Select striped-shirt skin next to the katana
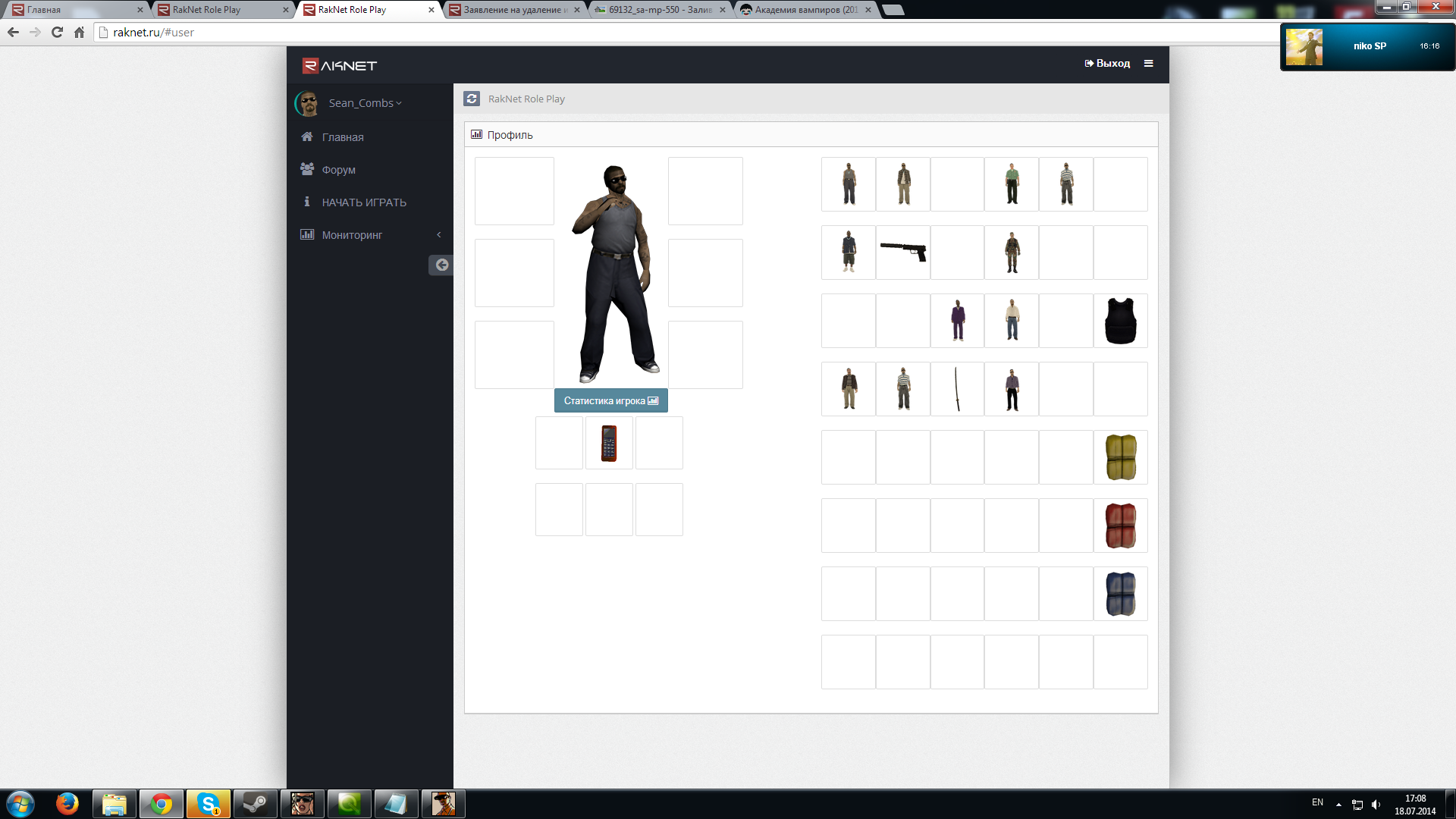Screen dimensions: 1456x819 tap(903, 389)
